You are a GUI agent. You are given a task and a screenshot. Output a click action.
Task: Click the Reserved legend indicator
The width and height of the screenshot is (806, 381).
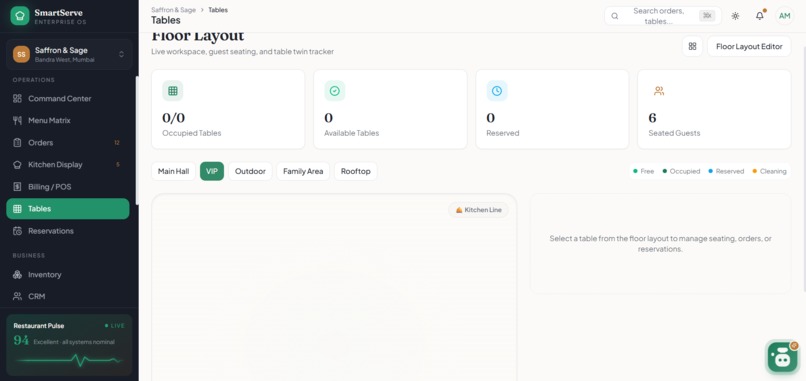(726, 171)
